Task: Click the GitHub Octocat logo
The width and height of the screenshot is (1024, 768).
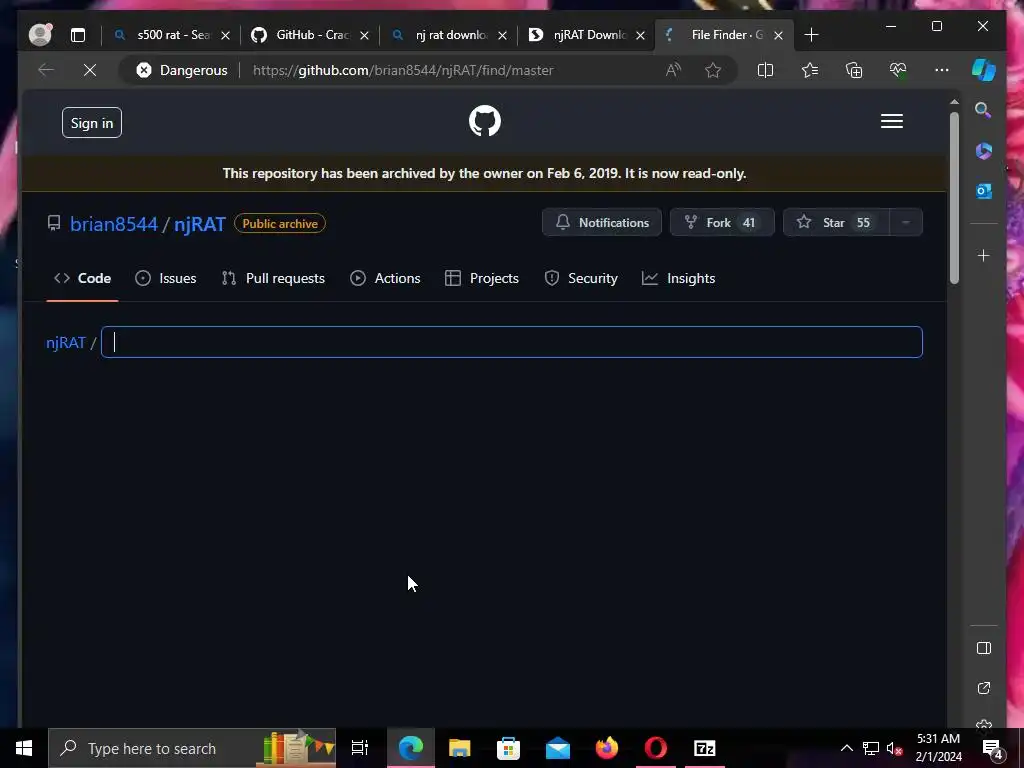Action: (485, 121)
